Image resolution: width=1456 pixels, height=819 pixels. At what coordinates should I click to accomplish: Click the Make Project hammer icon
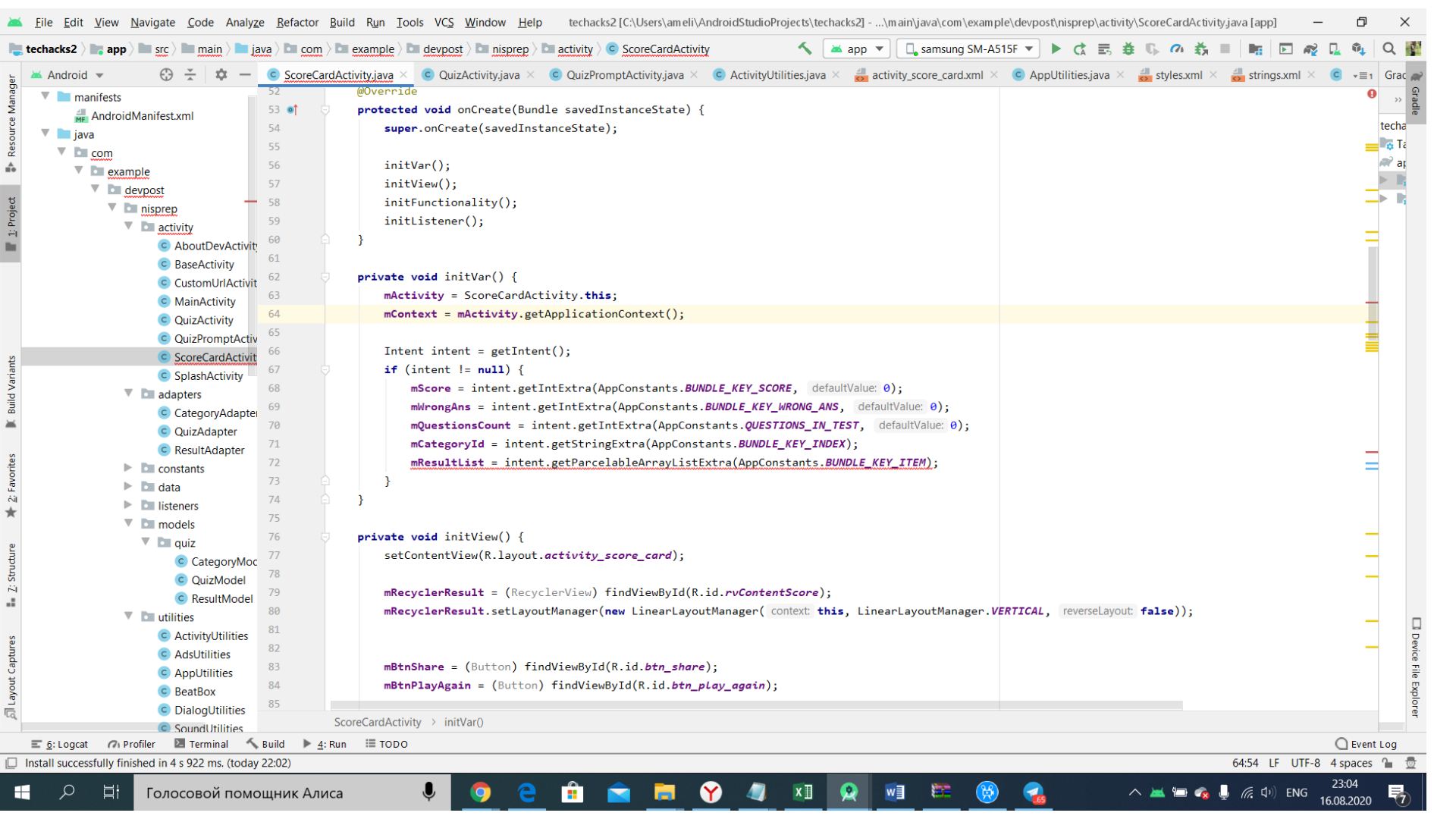(805, 49)
